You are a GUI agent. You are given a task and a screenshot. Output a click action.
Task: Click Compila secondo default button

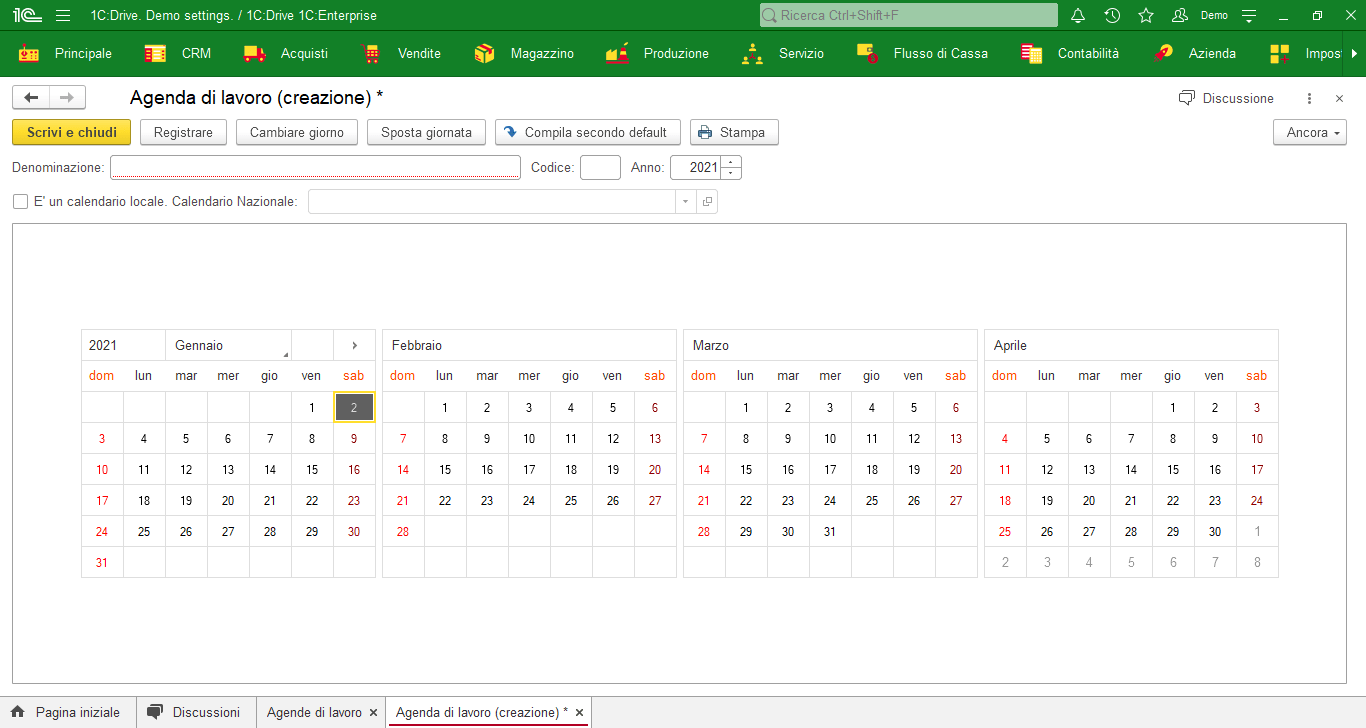588,132
